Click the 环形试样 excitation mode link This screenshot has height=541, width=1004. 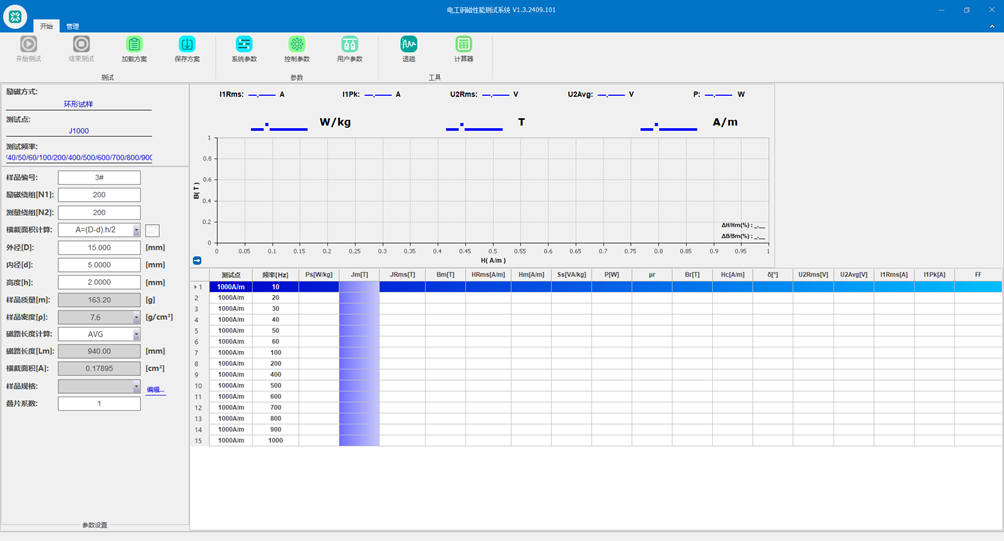point(78,104)
